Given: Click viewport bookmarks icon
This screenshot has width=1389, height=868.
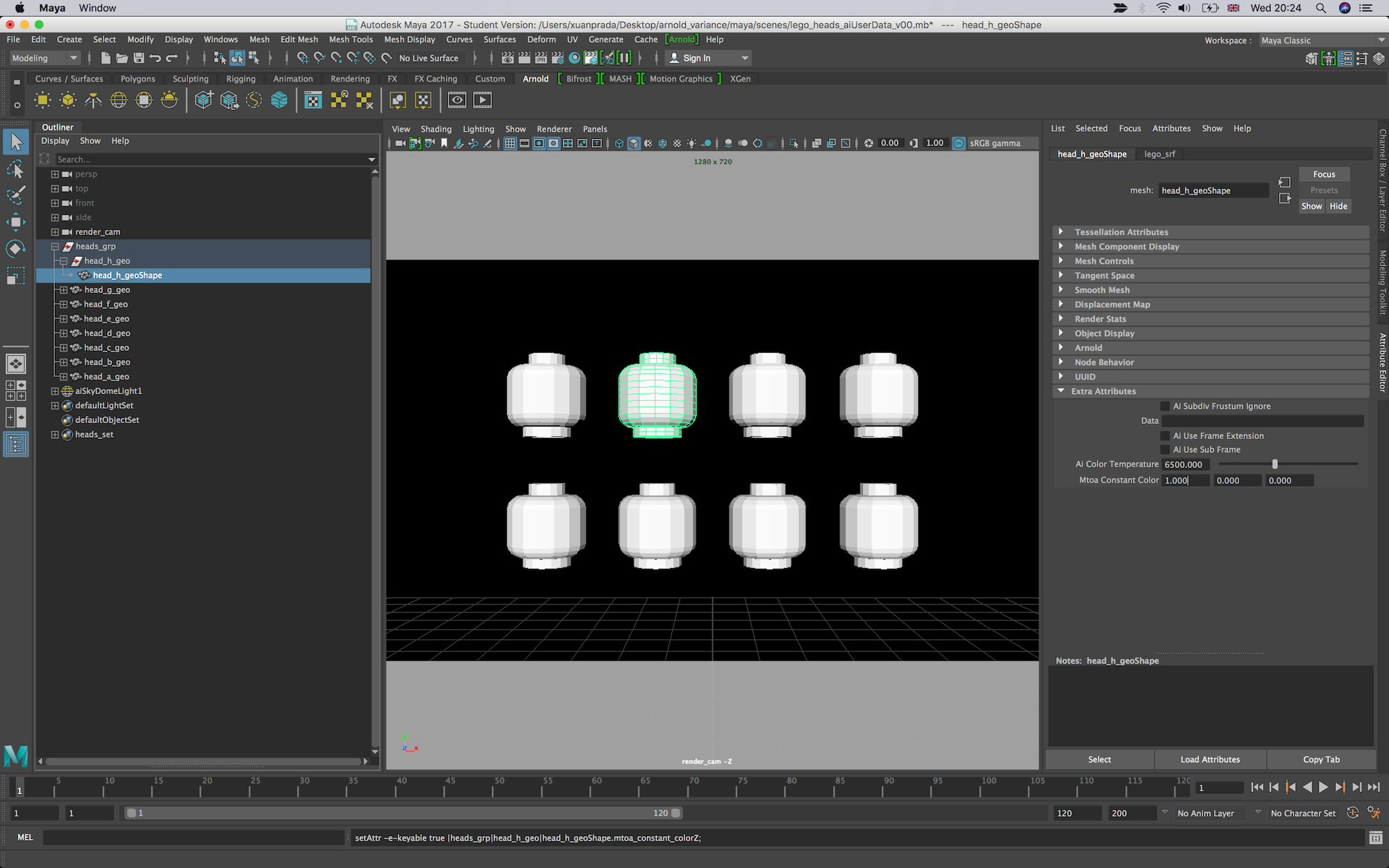Looking at the screenshot, I should click(x=444, y=143).
